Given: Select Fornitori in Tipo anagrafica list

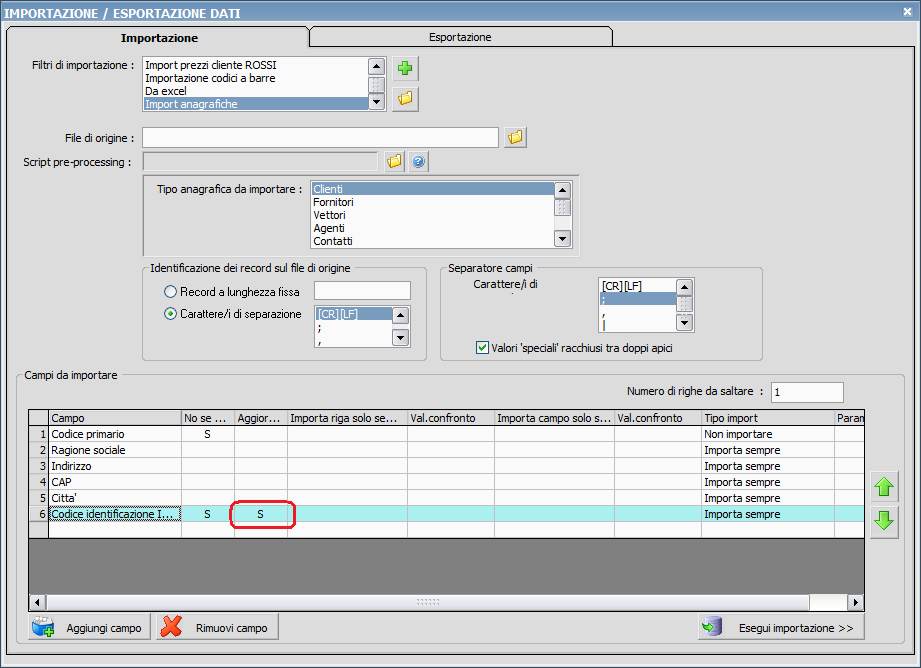Looking at the screenshot, I should point(433,202).
